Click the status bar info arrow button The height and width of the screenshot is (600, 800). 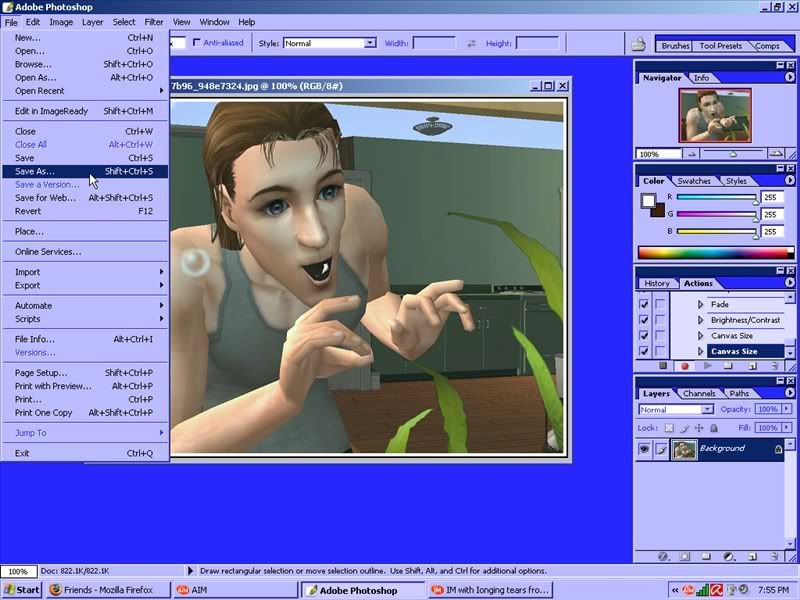point(191,571)
